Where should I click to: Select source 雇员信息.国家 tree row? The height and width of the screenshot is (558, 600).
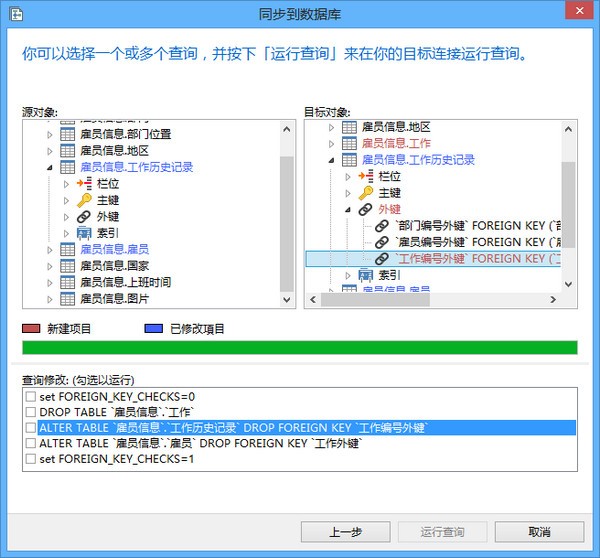tap(114, 266)
